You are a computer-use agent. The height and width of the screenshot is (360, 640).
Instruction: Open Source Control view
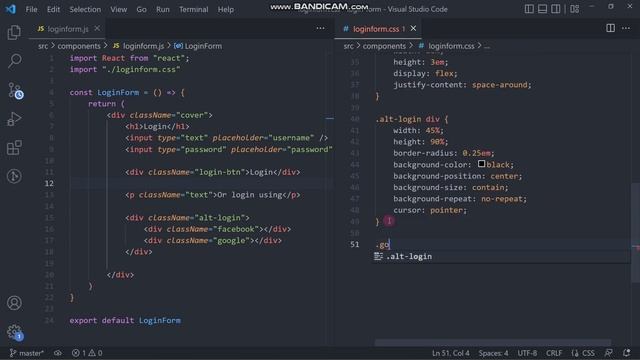click(x=15, y=90)
